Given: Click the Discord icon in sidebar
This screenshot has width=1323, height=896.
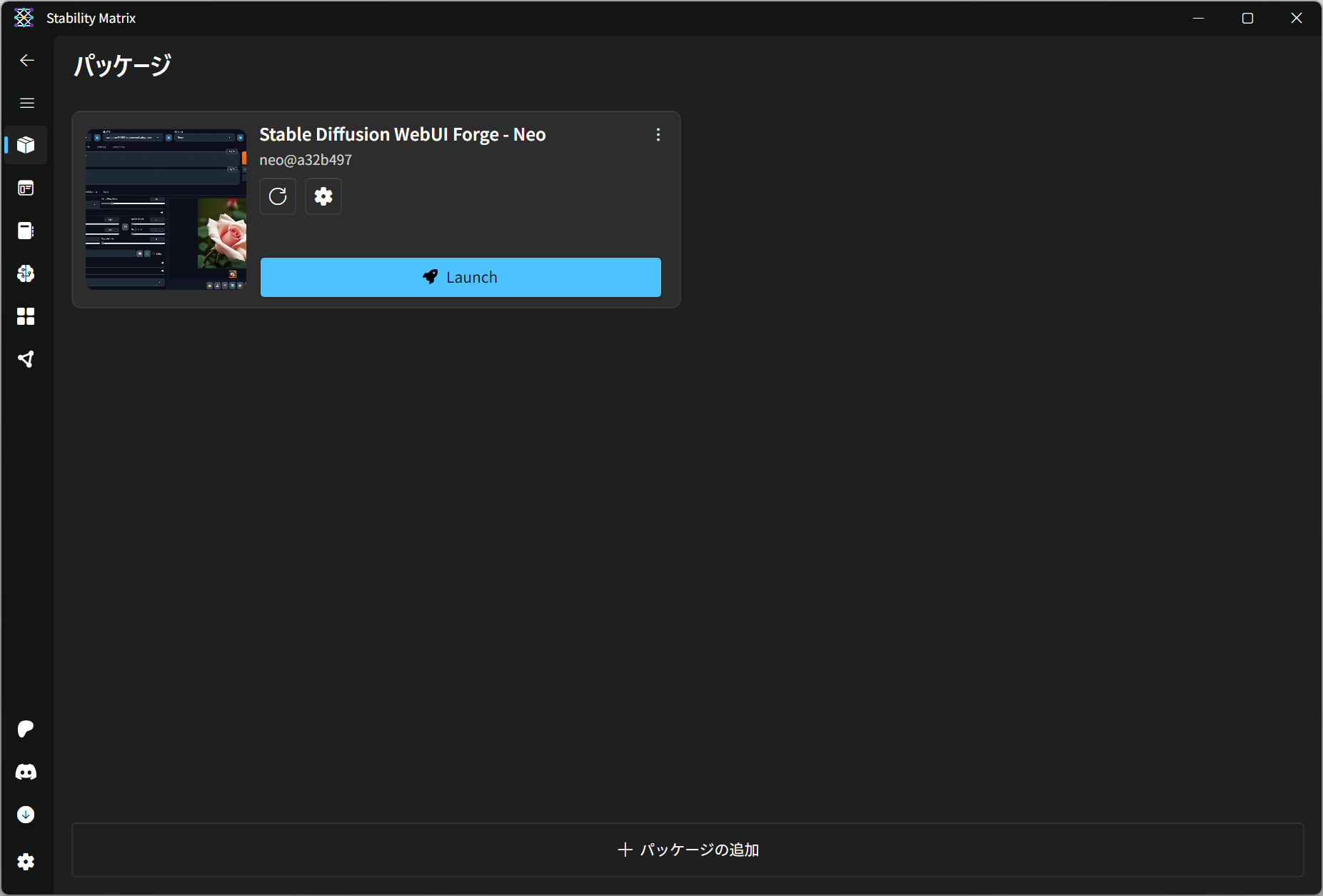Looking at the screenshot, I should click(x=26, y=772).
